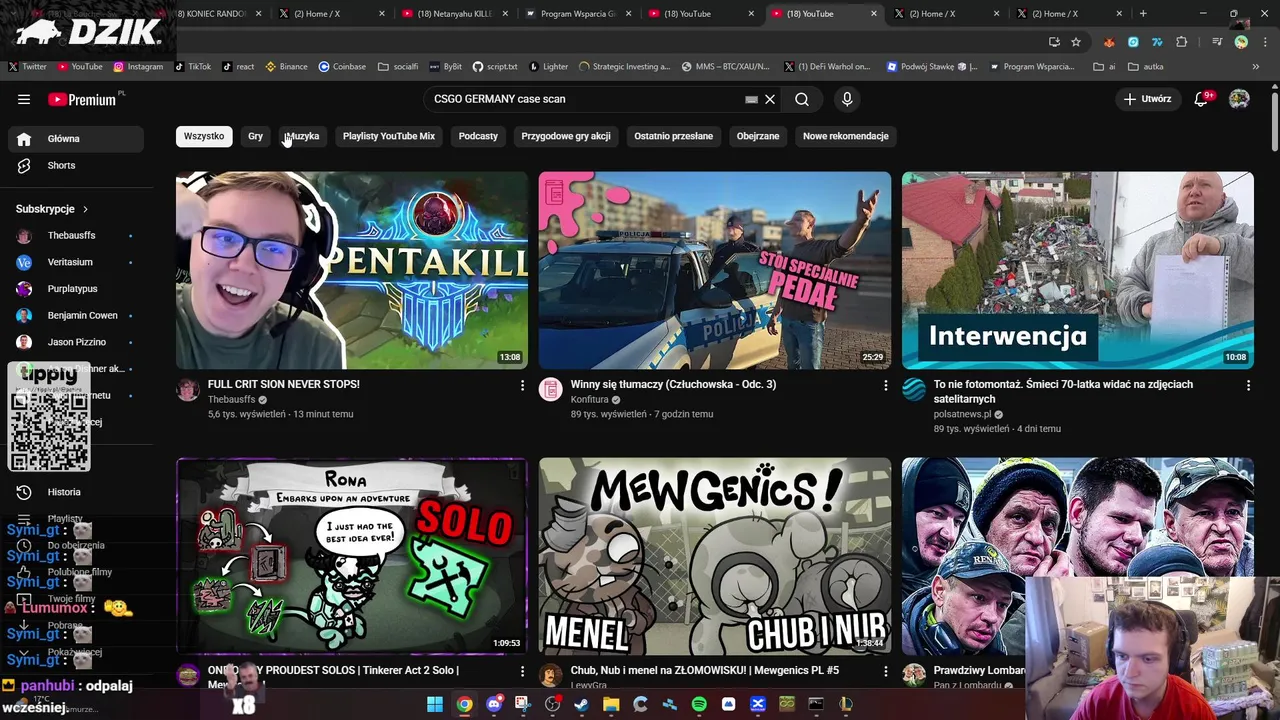Open Historia in the sidebar
Screen dimensions: 1280x720
(77, 492)
